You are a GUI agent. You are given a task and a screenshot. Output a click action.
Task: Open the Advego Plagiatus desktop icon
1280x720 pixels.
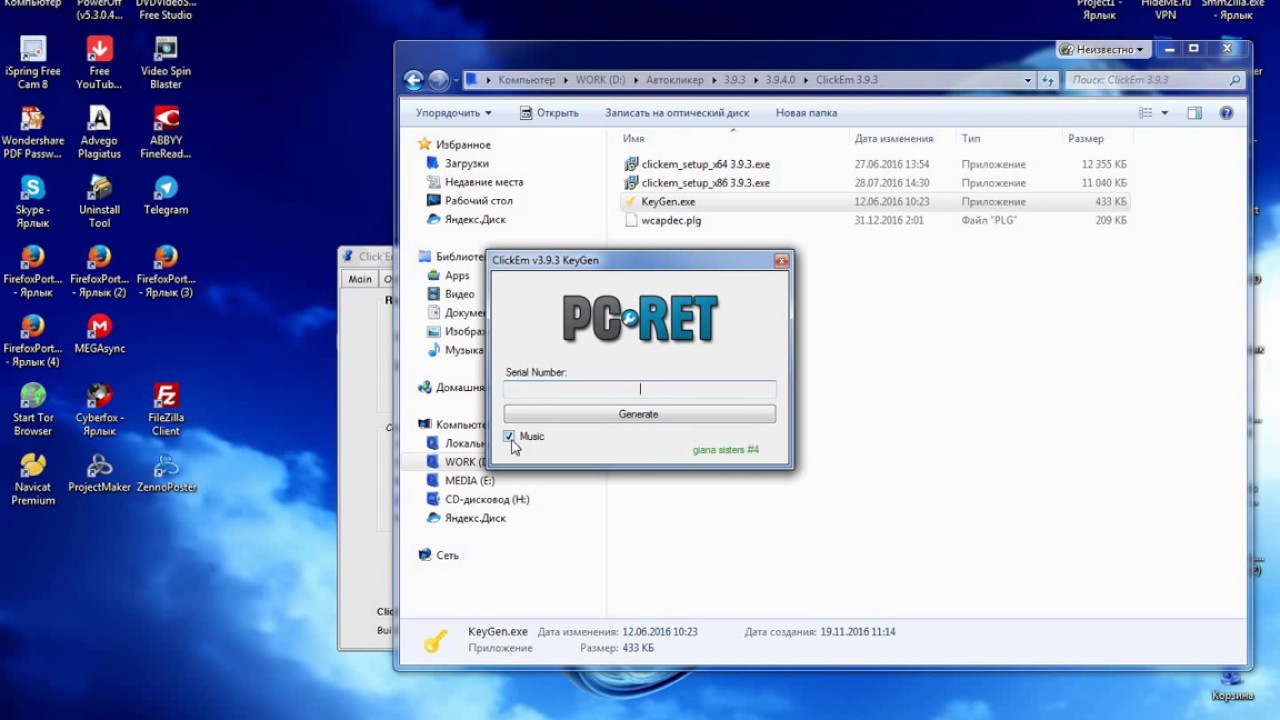coord(99,132)
